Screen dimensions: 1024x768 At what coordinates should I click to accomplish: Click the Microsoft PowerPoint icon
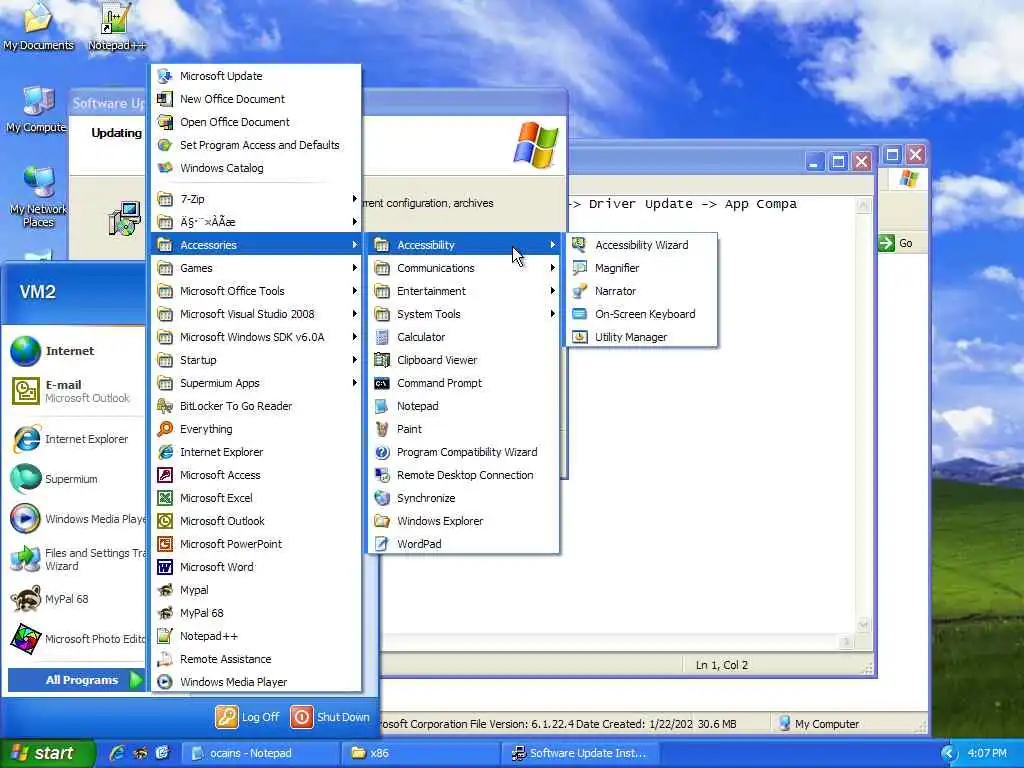165,544
